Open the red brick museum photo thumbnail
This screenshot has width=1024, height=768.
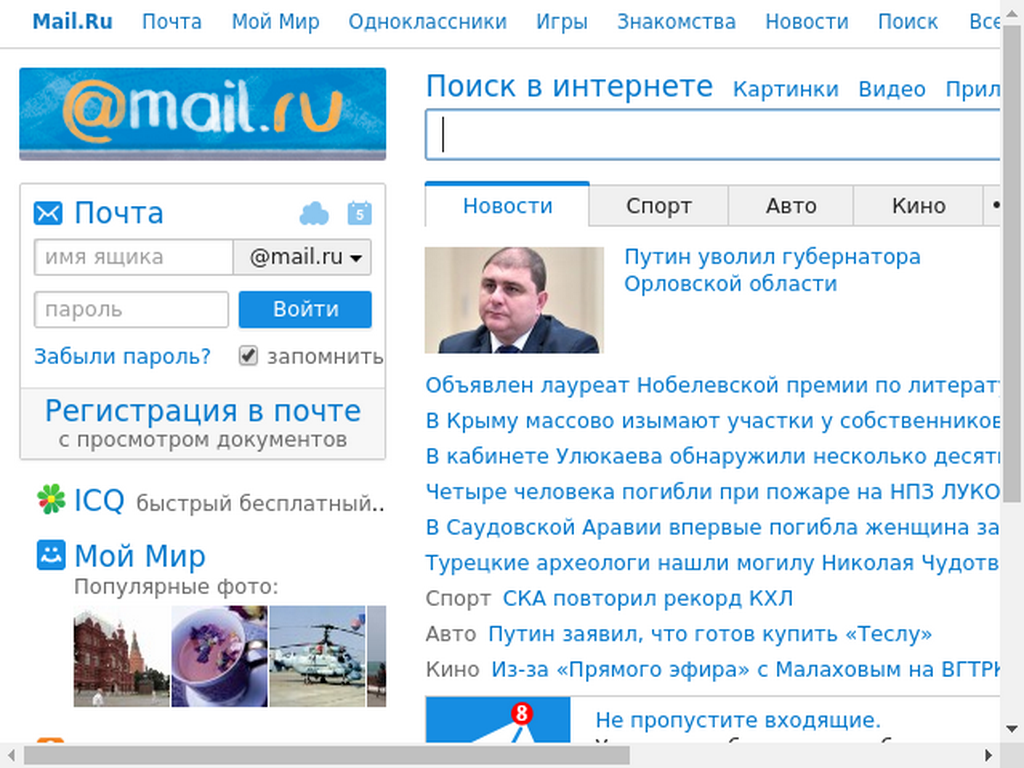[121, 656]
